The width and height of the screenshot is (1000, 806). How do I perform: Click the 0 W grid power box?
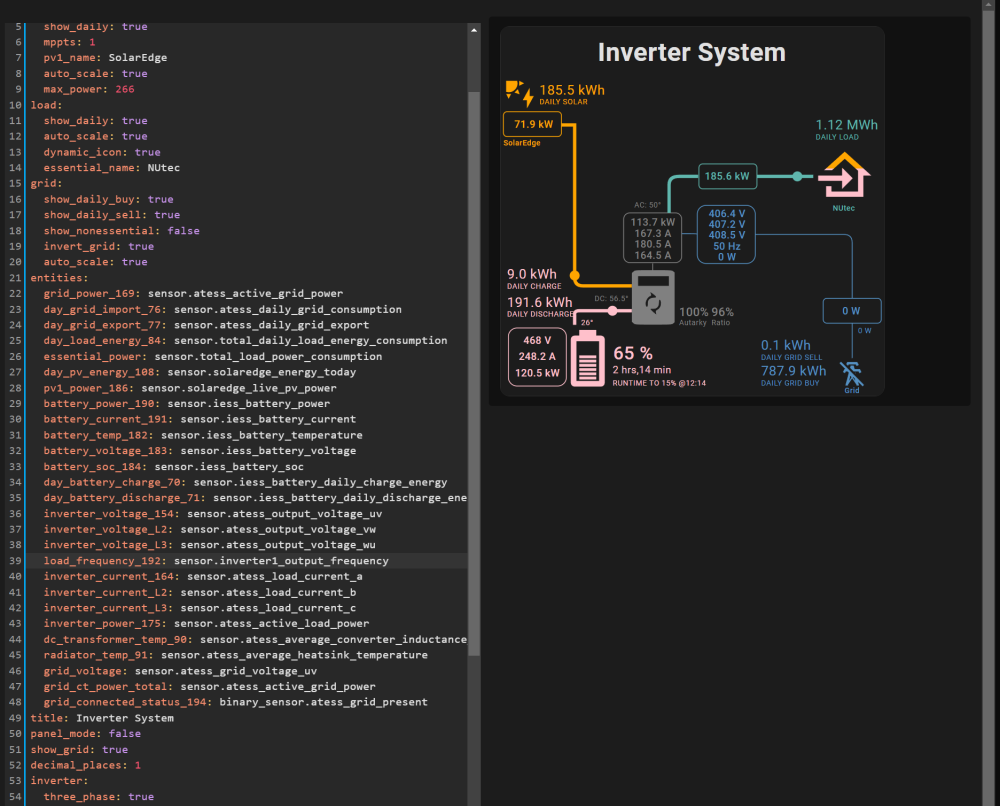(851, 311)
